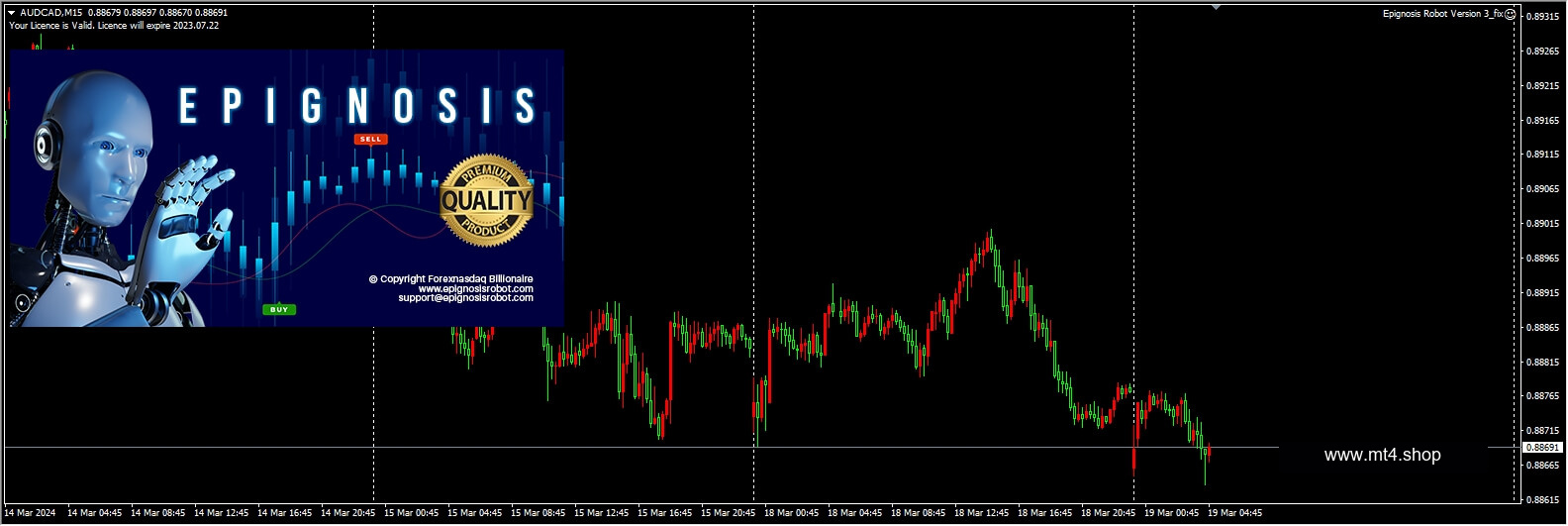Click the '18 Mar 12:45' time axis label
The width and height of the screenshot is (1568, 526).
click(982, 513)
